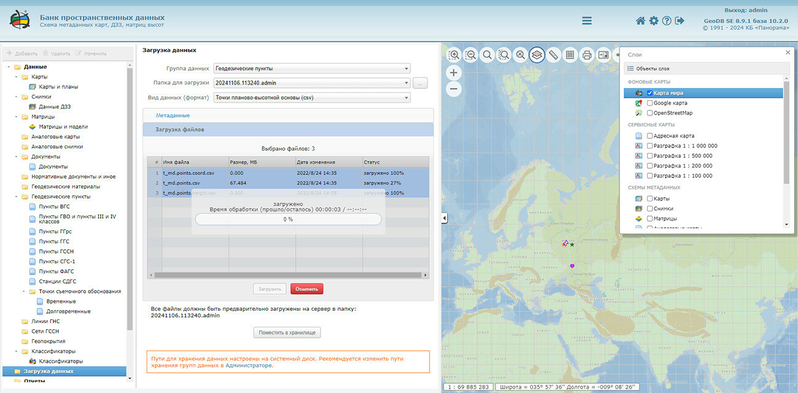Click the Поместить в хранилище button
The width and height of the screenshot is (798, 393).
pos(287,332)
